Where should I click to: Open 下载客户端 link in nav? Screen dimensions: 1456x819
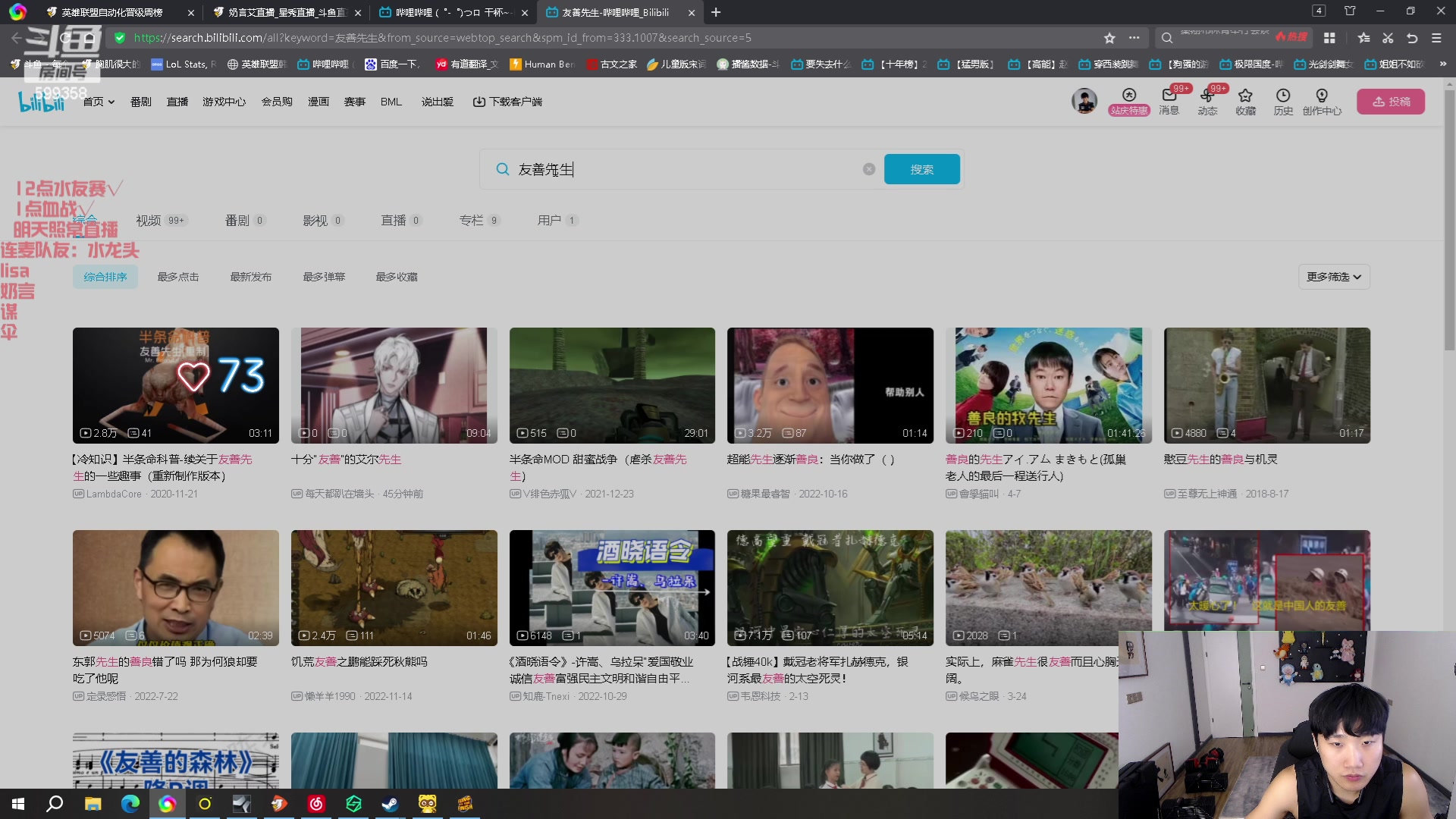(507, 101)
